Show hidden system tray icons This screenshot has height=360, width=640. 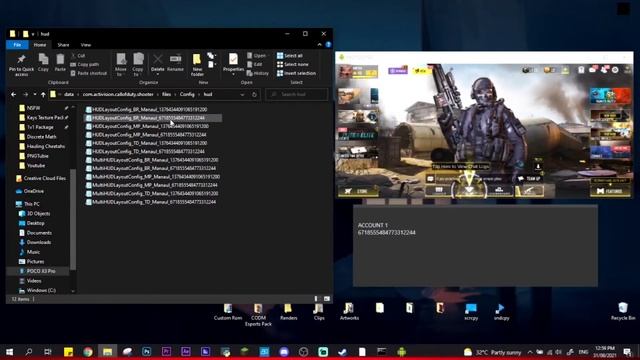(530, 351)
